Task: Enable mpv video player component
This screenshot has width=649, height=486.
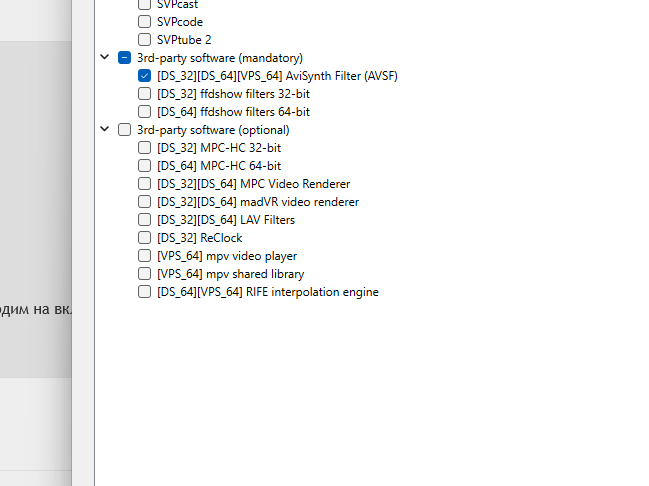Action: 145,256
